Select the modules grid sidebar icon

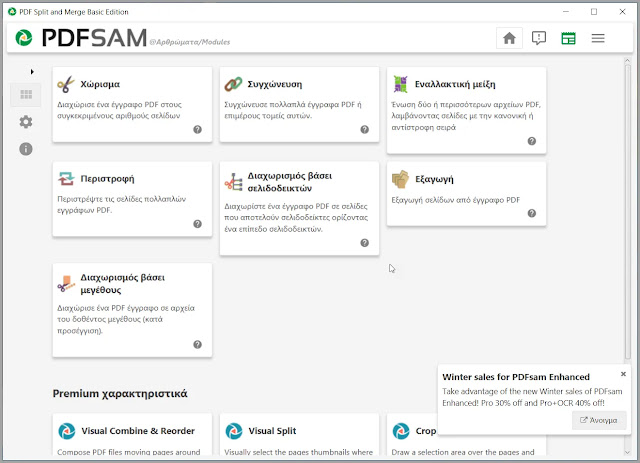point(26,95)
